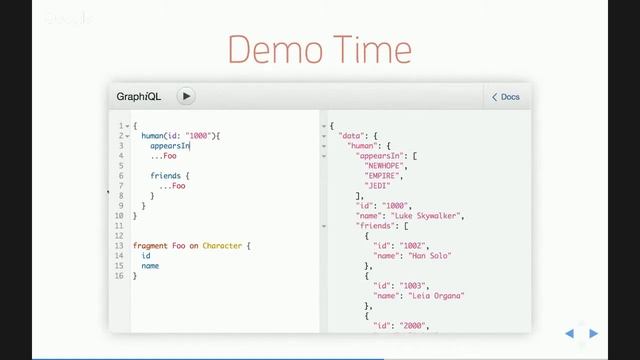Advance to next slide with right arrow
Viewport: 640px width, 360px height.
pyautogui.click(x=593, y=333)
